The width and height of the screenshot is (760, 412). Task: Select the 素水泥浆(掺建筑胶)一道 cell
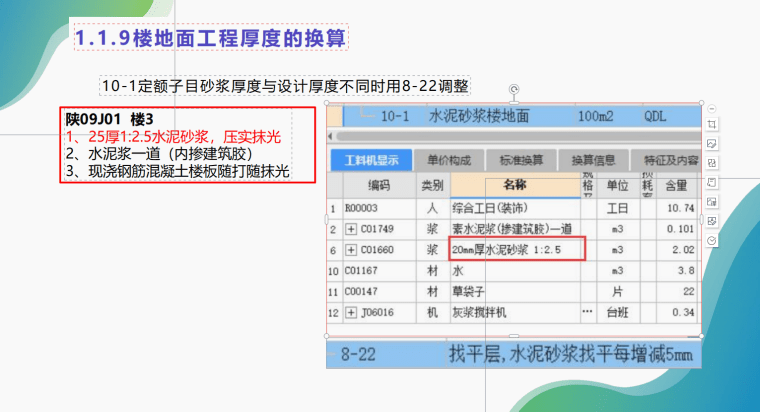coord(515,229)
